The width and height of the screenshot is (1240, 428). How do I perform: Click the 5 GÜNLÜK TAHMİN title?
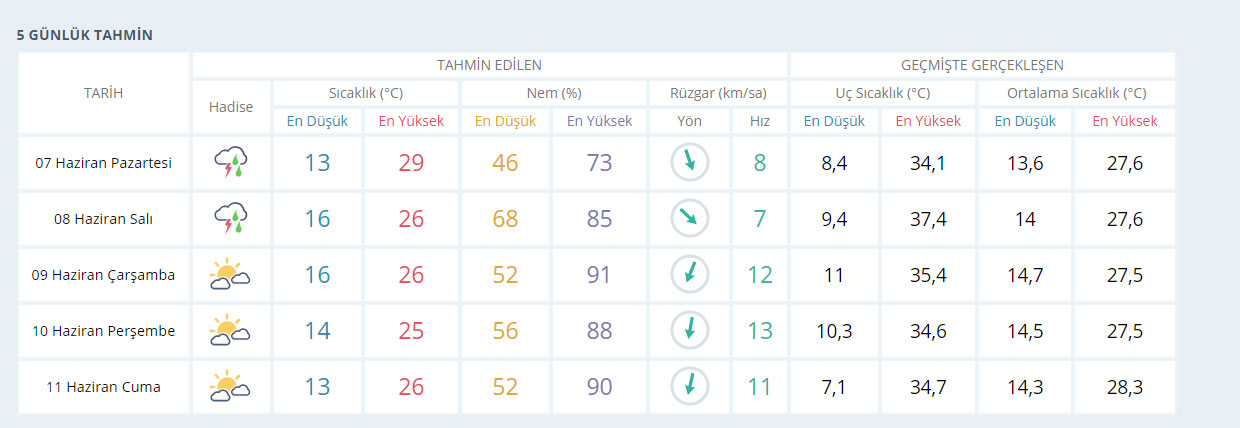pyautogui.click(x=84, y=35)
